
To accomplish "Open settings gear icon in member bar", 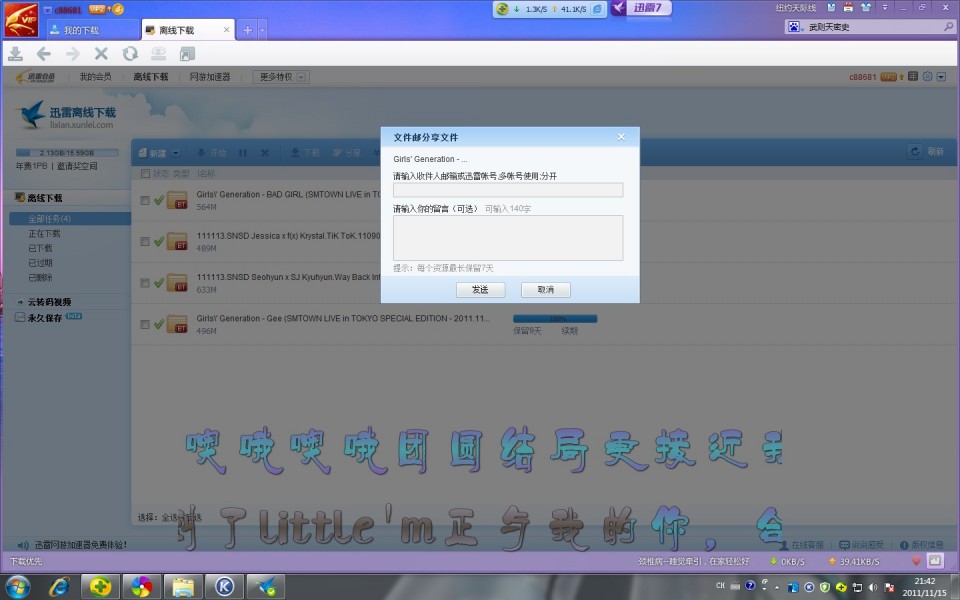I will pos(927,77).
